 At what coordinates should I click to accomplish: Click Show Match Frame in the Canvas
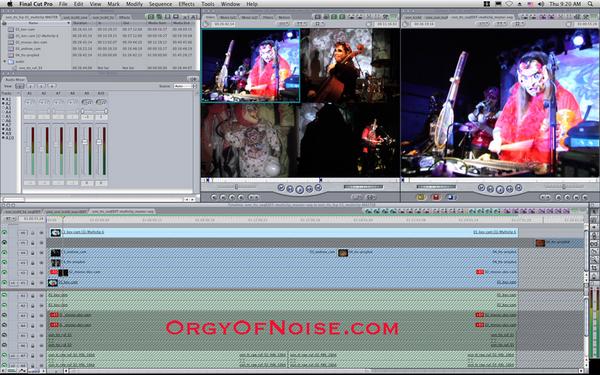[584, 197]
